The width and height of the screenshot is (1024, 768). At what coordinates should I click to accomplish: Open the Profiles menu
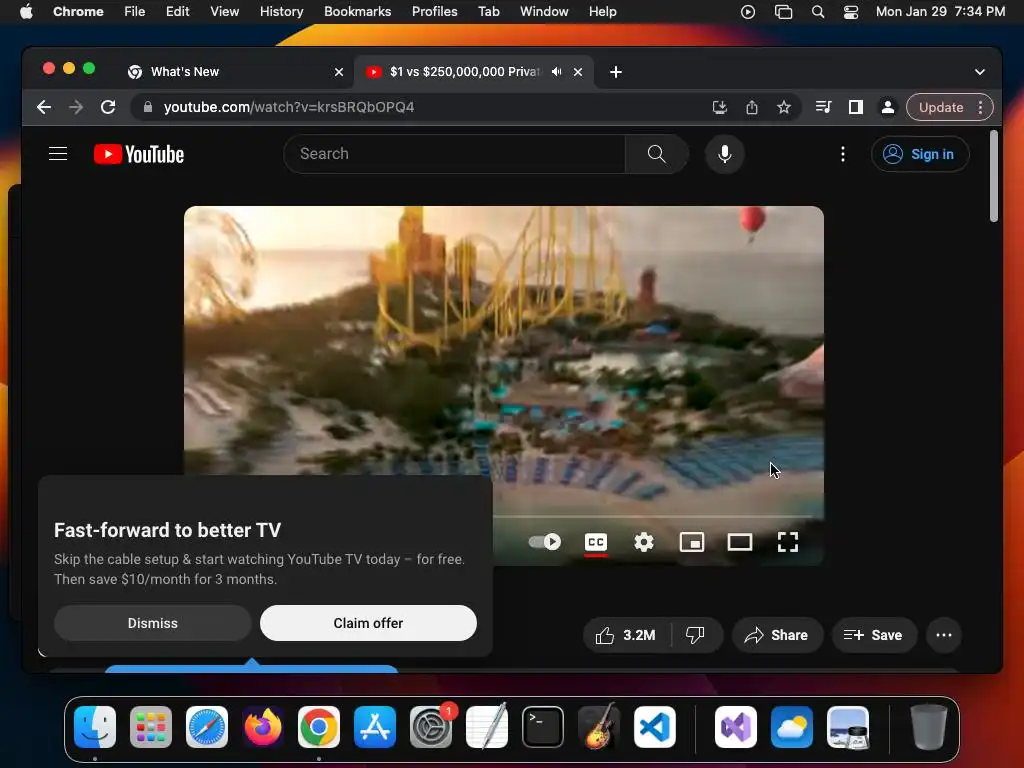(x=434, y=11)
